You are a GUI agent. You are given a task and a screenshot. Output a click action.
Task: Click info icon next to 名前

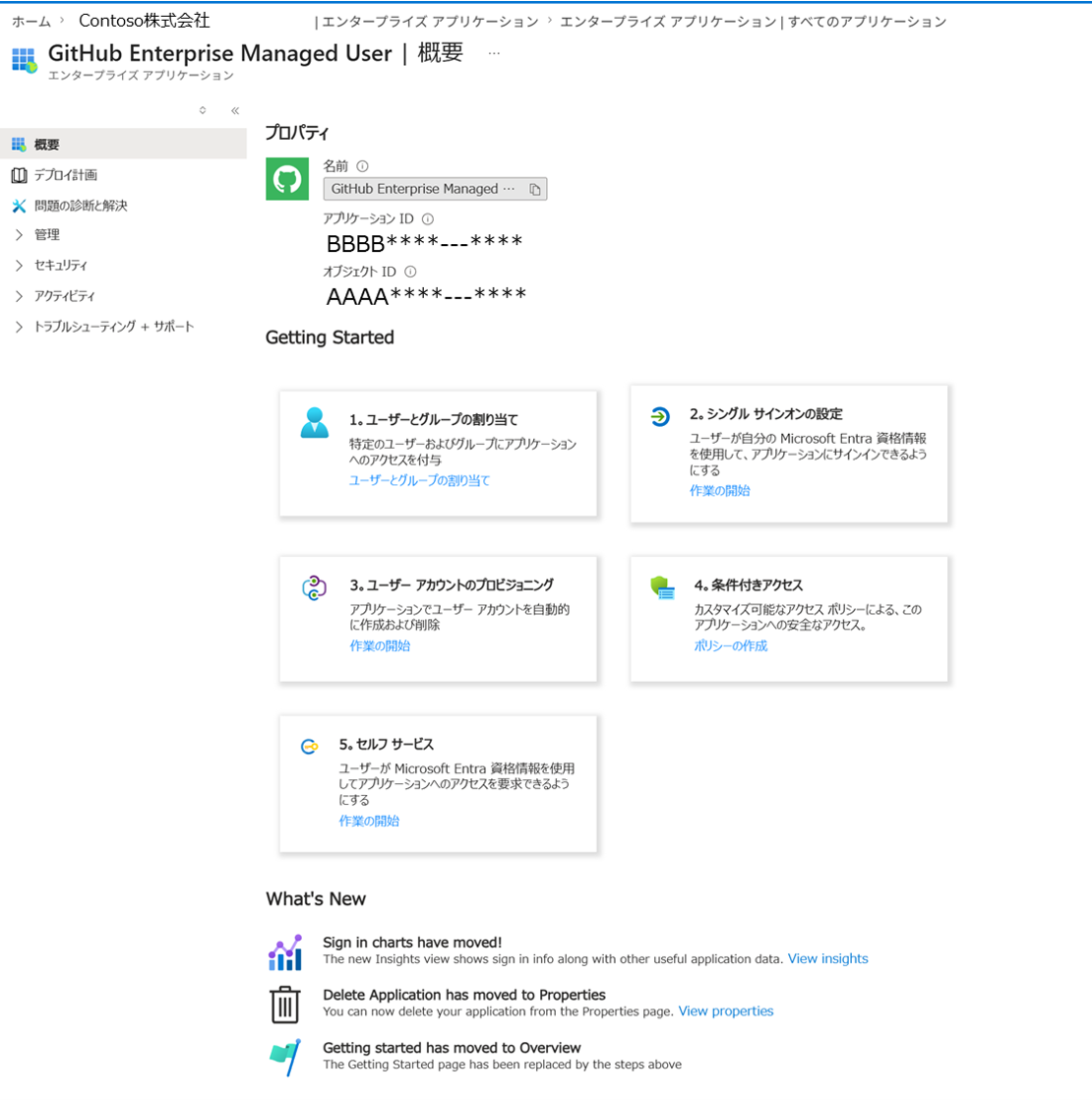pyautogui.click(x=363, y=166)
